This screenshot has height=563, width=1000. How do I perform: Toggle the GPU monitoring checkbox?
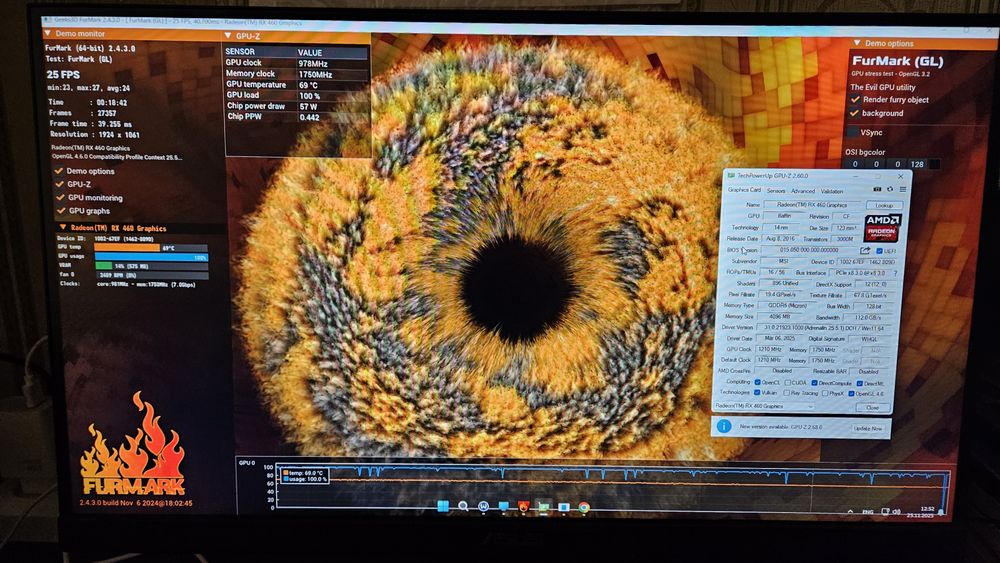(61, 197)
